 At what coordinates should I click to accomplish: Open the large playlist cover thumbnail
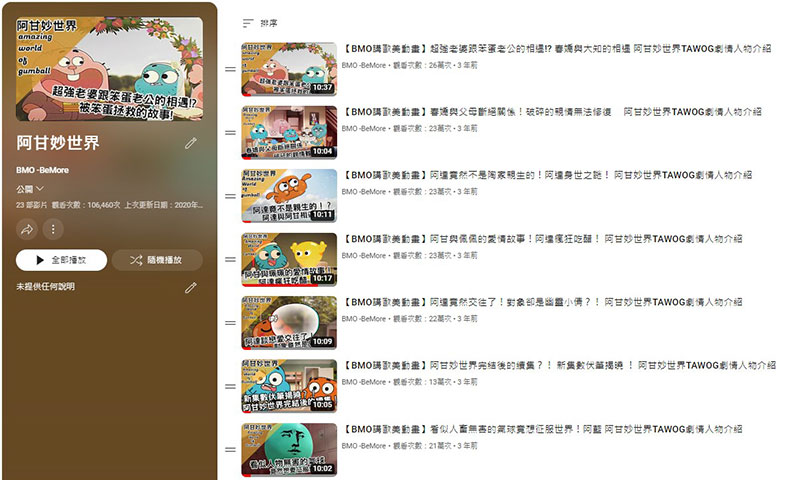(x=109, y=69)
